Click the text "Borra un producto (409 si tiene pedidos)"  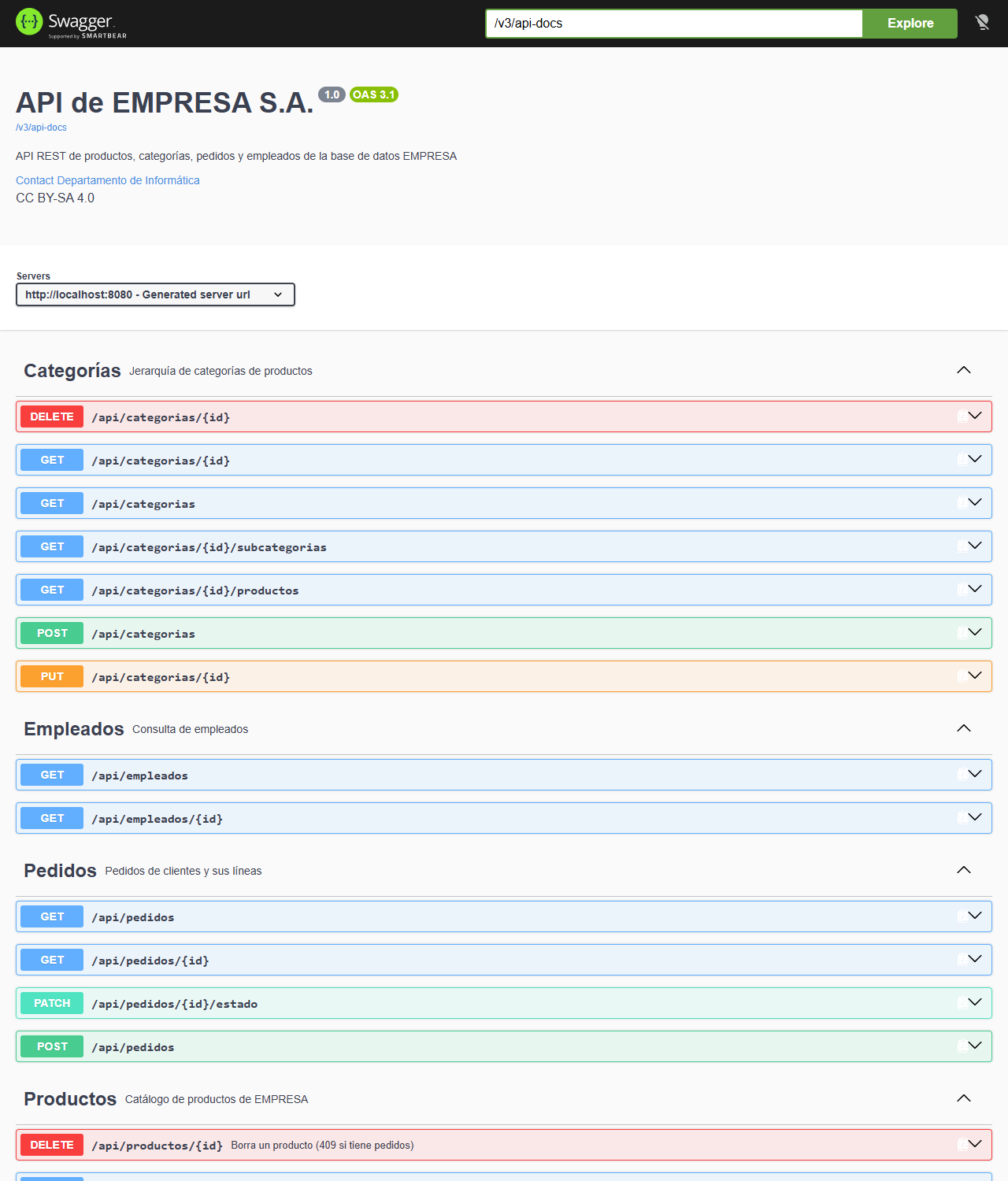point(322,1146)
